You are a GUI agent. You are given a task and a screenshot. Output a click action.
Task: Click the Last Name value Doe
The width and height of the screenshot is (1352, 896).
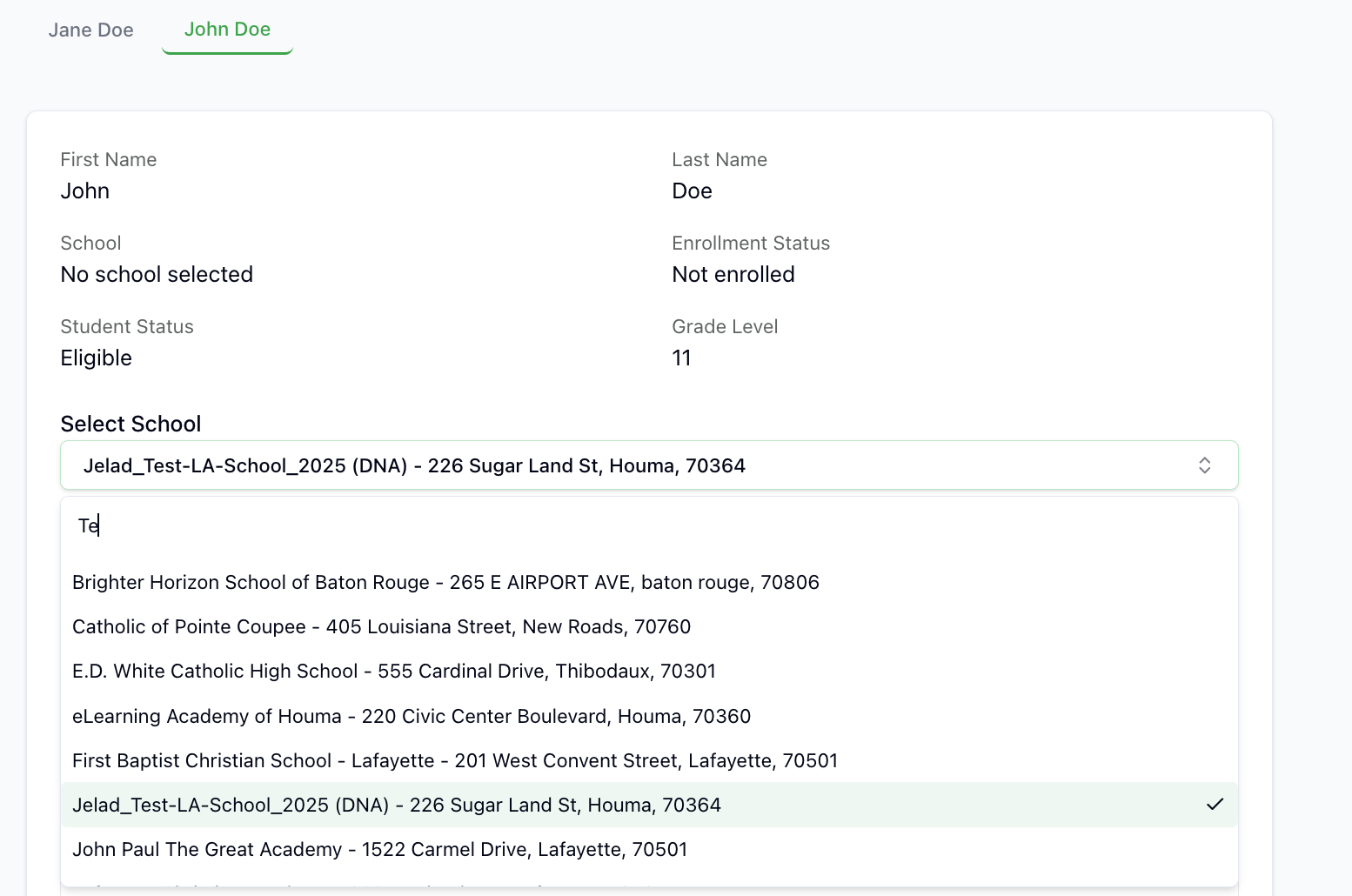tap(692, 191)
